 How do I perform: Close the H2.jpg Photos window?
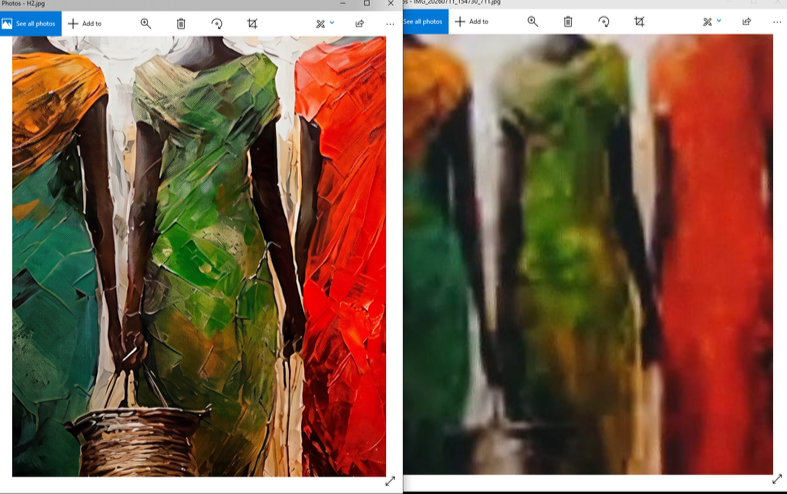coord(390,4)
